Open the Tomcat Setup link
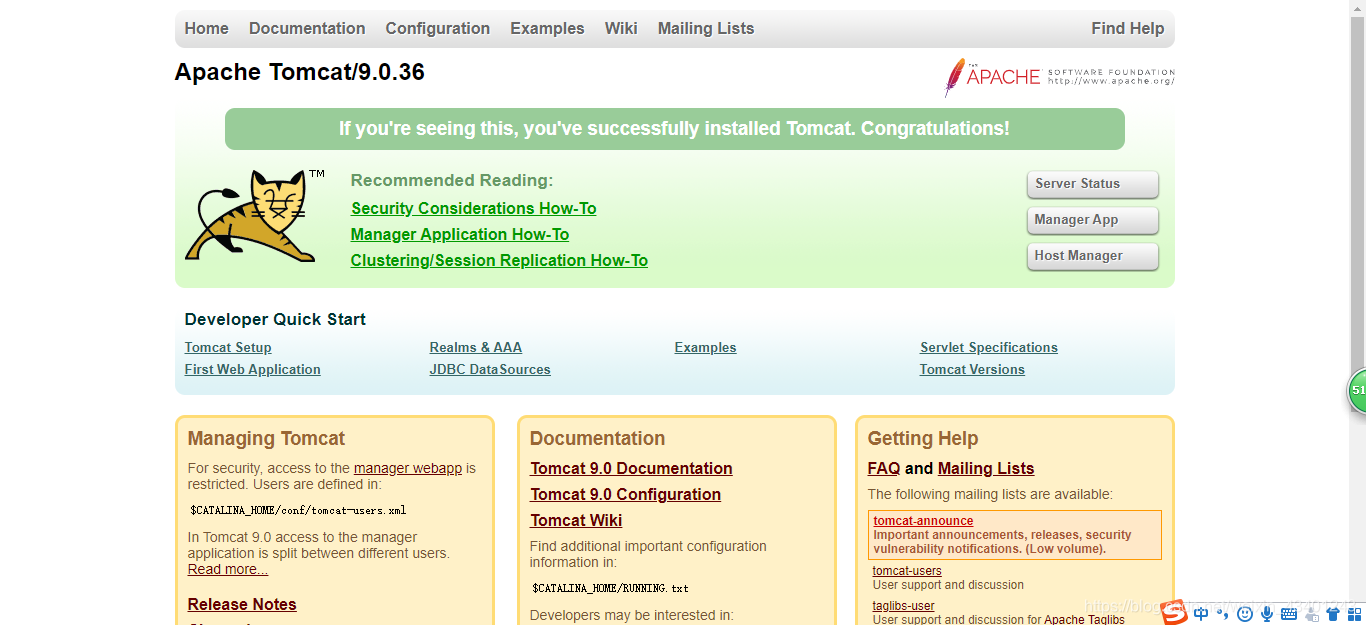This screenshot has width=1366, height=625. 228,347
